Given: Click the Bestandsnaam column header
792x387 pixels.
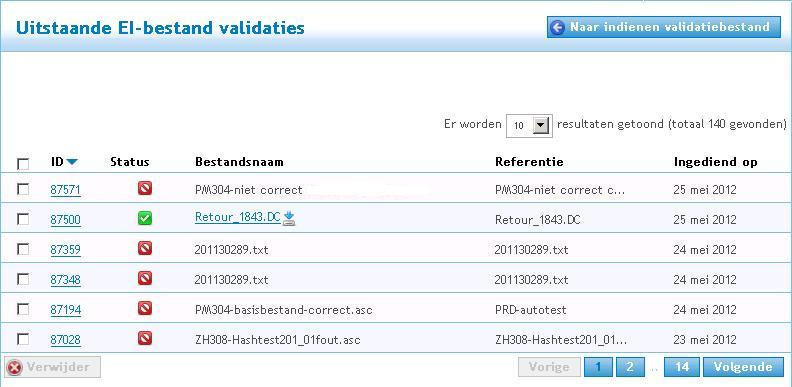Looking at the screenshot, I should point(239,162).
